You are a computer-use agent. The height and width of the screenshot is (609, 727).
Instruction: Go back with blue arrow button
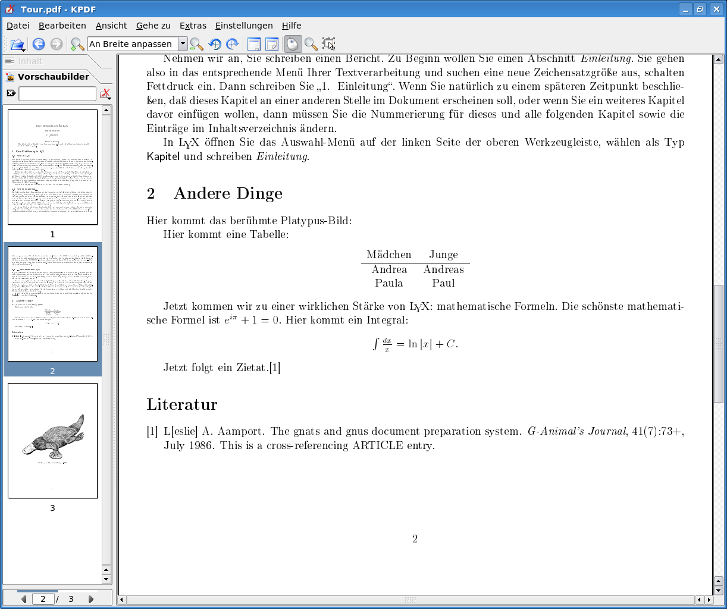pos(39,44)
